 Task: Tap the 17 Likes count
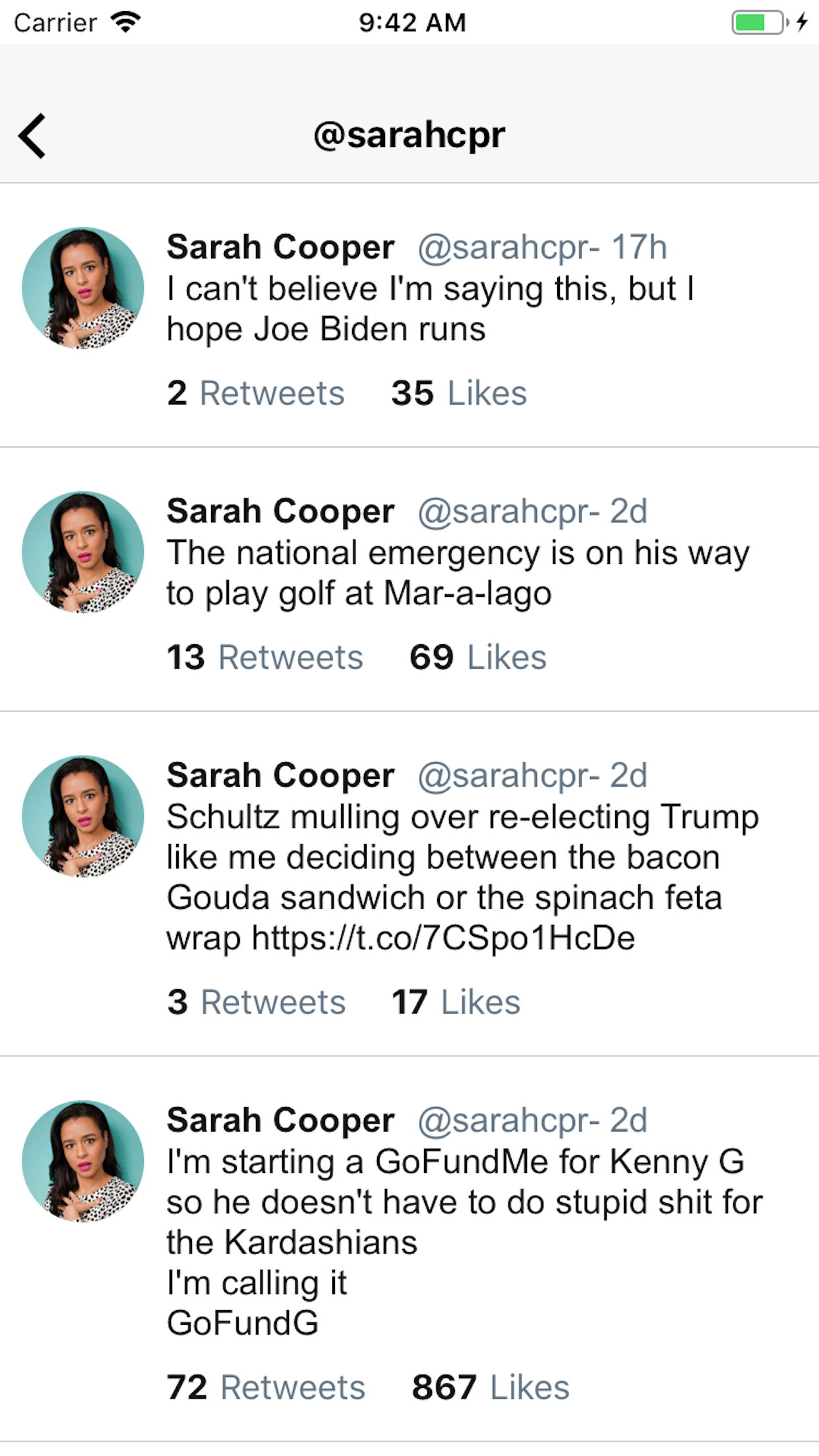coord(456,1002)
